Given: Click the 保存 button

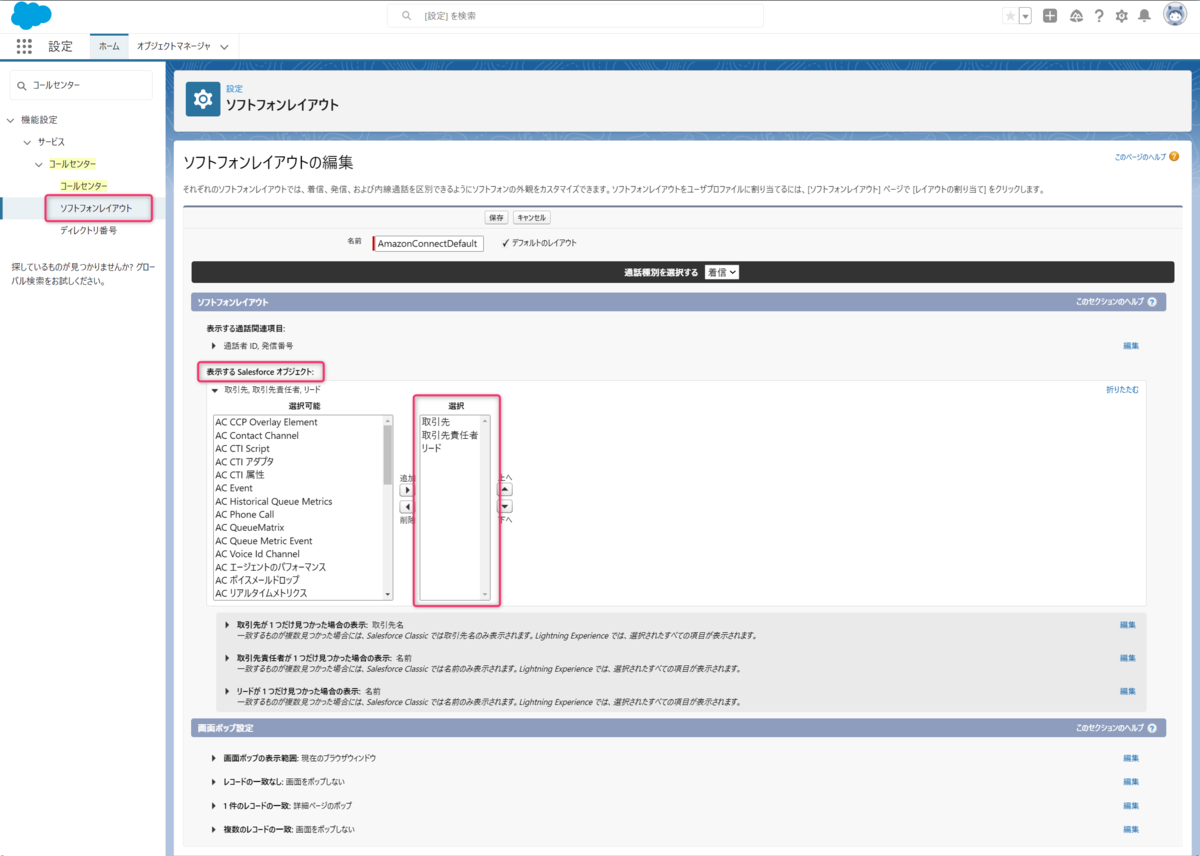Looking at the screenshot, I should pyautogui.click(x=496, y=217).
